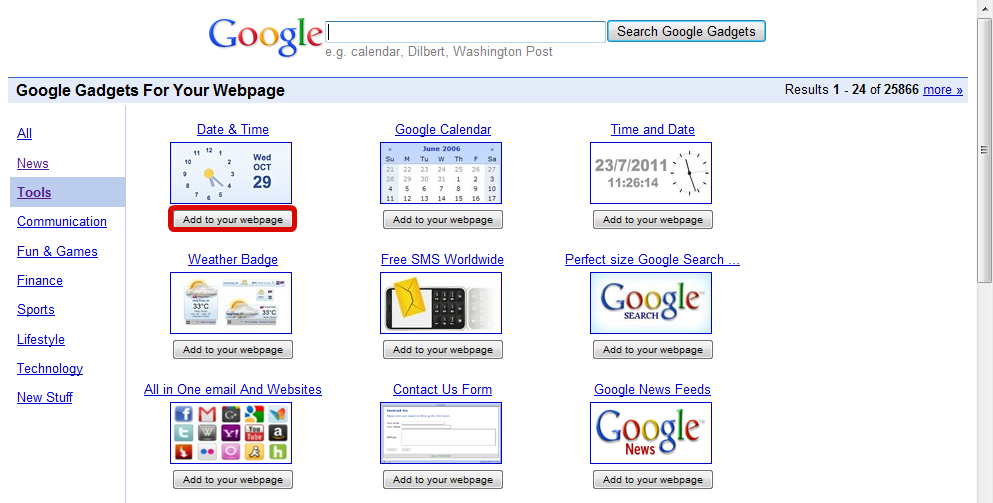Add Contact Us Form to your webpage
The image size is (993, 503).
coord(443,480)
